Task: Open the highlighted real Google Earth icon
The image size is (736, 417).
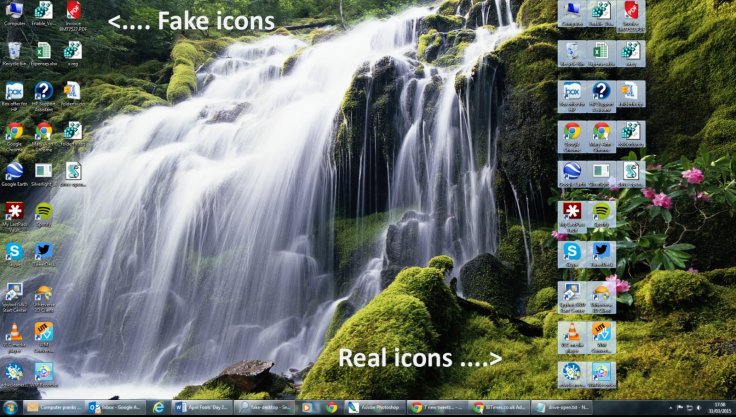Action: pyautogui.click(x=571, y=171)
